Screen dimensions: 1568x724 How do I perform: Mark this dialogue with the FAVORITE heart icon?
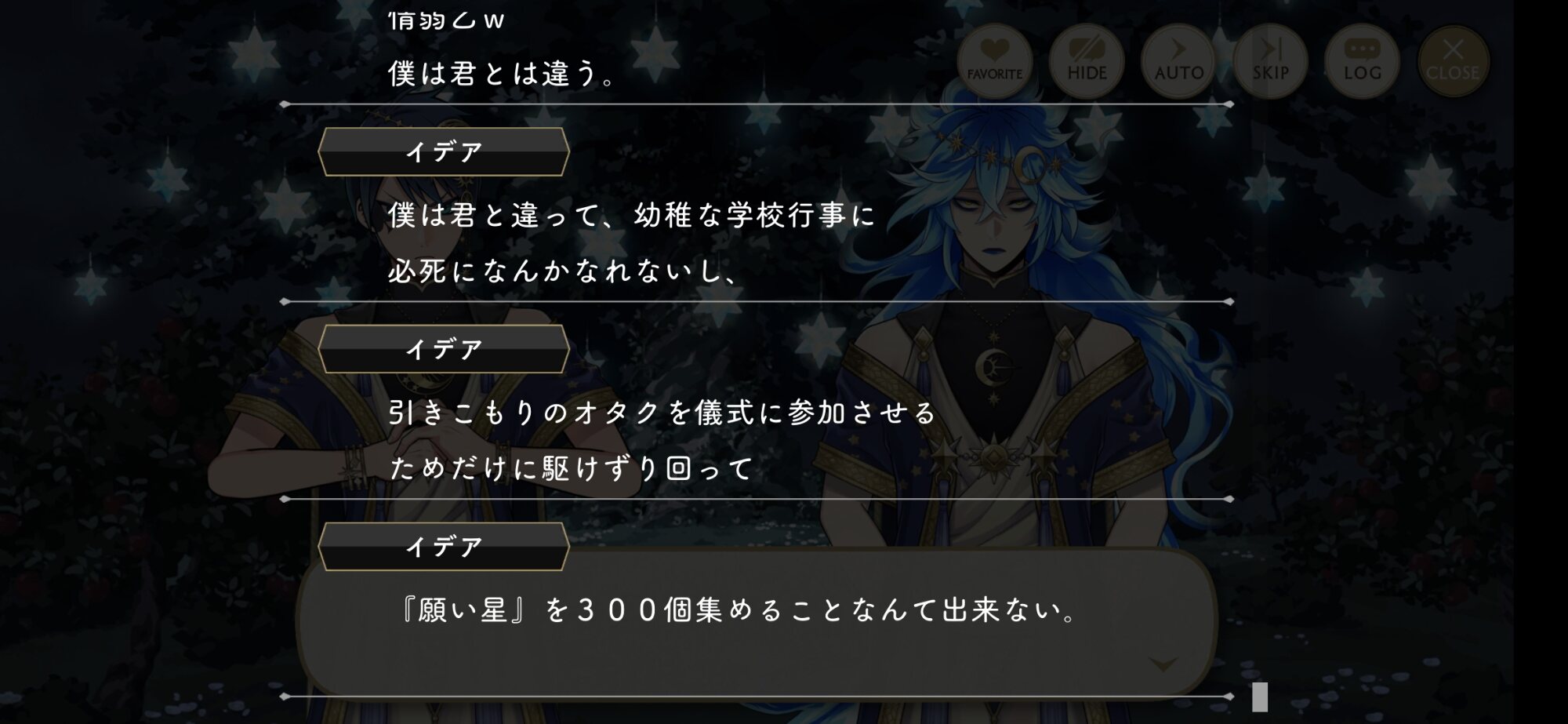994,61
